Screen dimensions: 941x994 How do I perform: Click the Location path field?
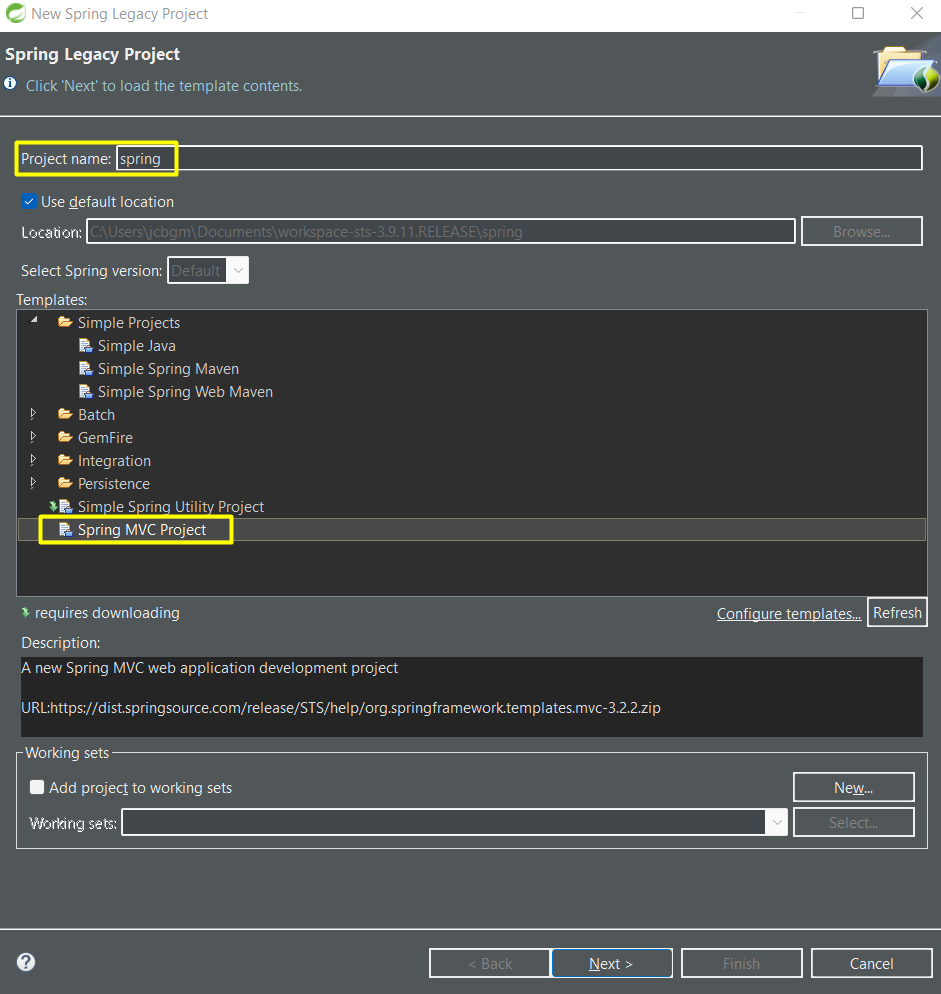point(441,231)
